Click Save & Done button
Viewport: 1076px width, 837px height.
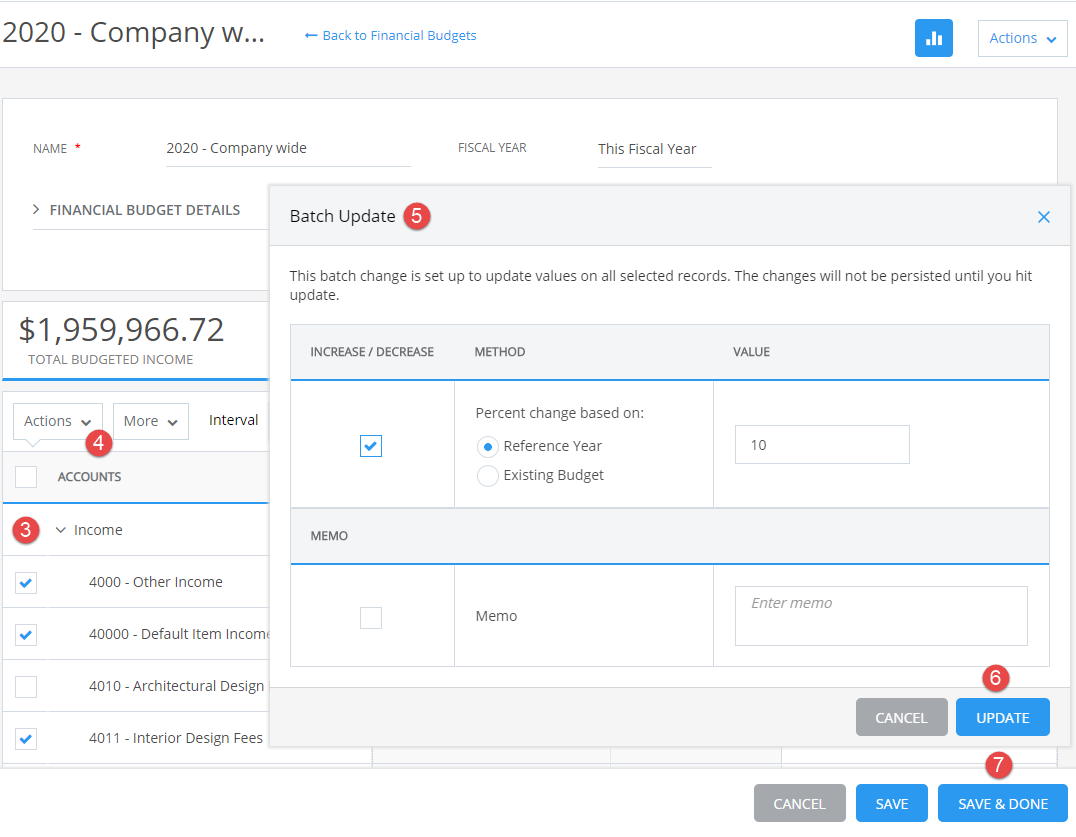tap(1003, 803)
